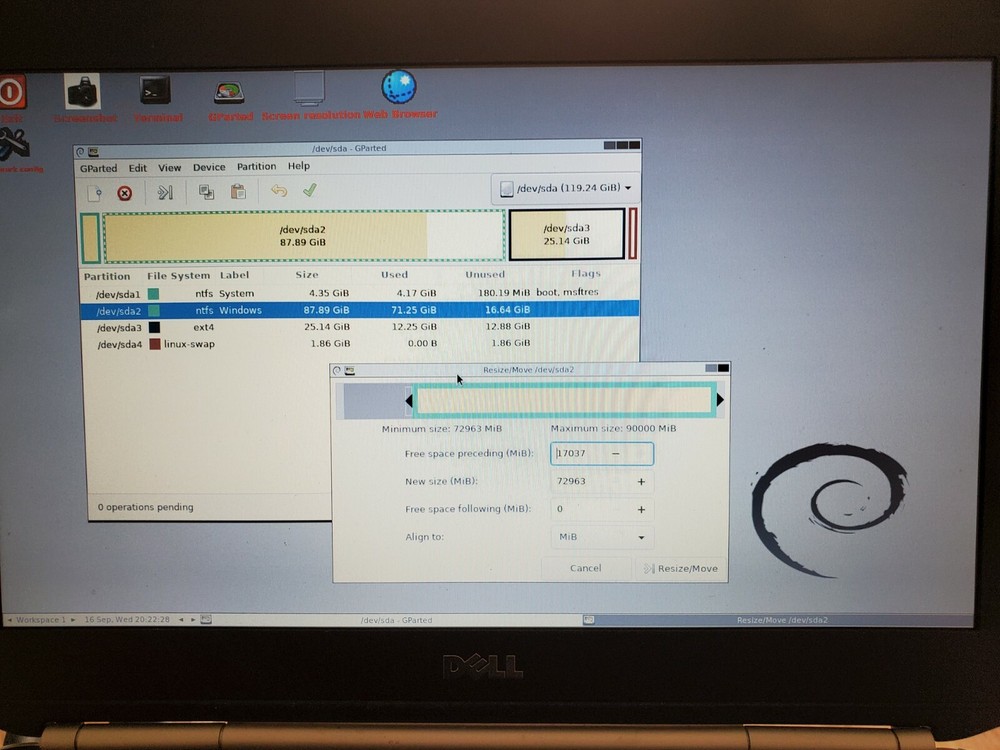Click the small red sda4 block in disk map
1000x750 pixels.
click(633, 233)
